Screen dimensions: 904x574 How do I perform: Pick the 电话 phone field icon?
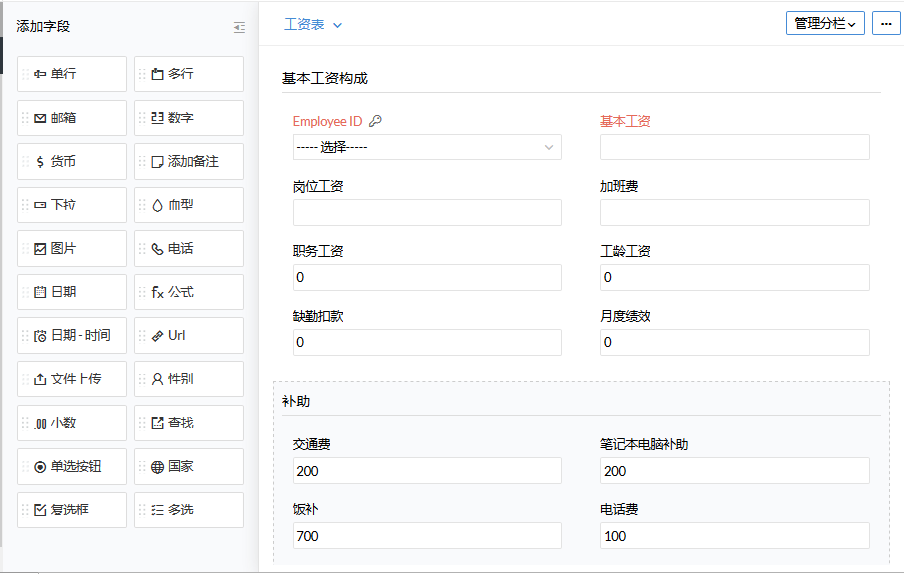[x=157, y=249]
